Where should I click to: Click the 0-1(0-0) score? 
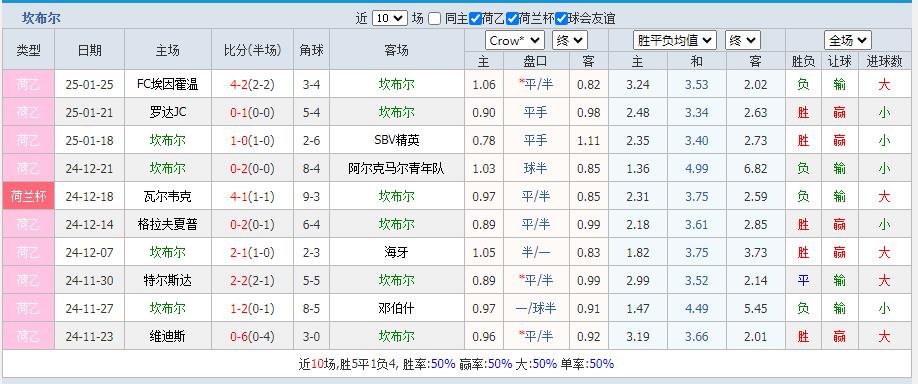[x=252, y=112]
